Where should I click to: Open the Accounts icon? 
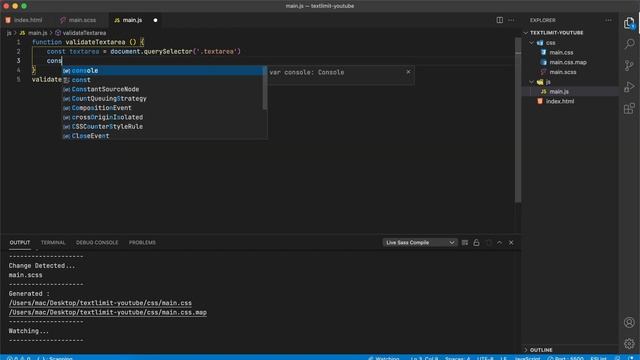pos(629,322)
